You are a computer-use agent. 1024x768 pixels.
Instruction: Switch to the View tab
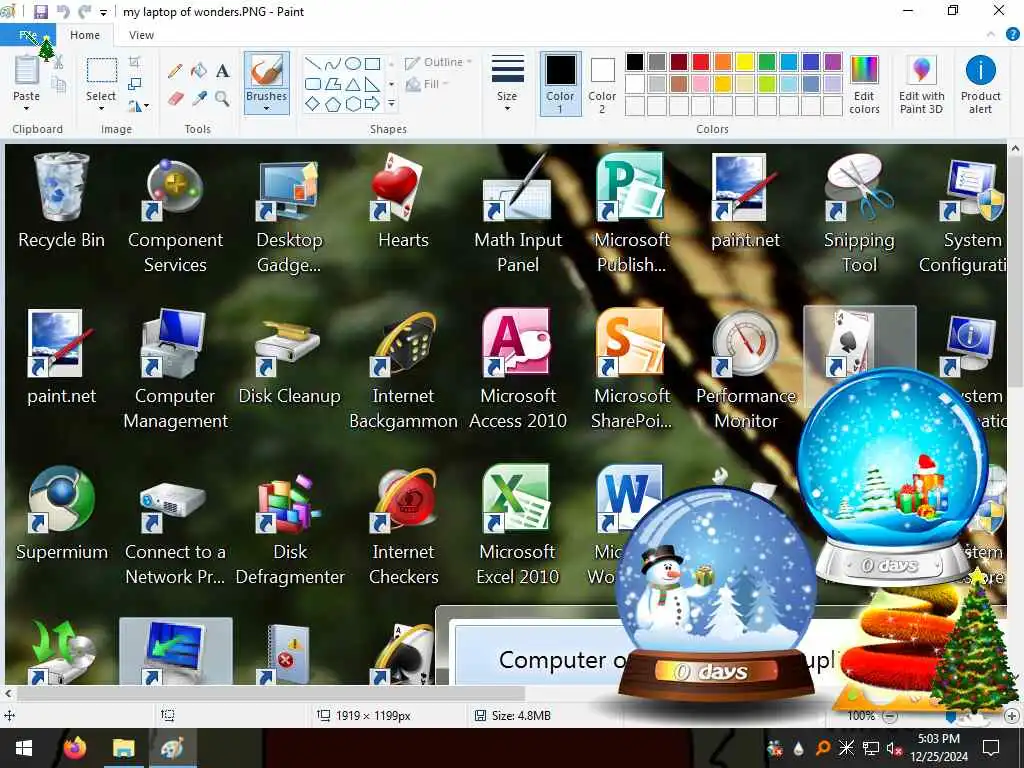coord(141,35)
